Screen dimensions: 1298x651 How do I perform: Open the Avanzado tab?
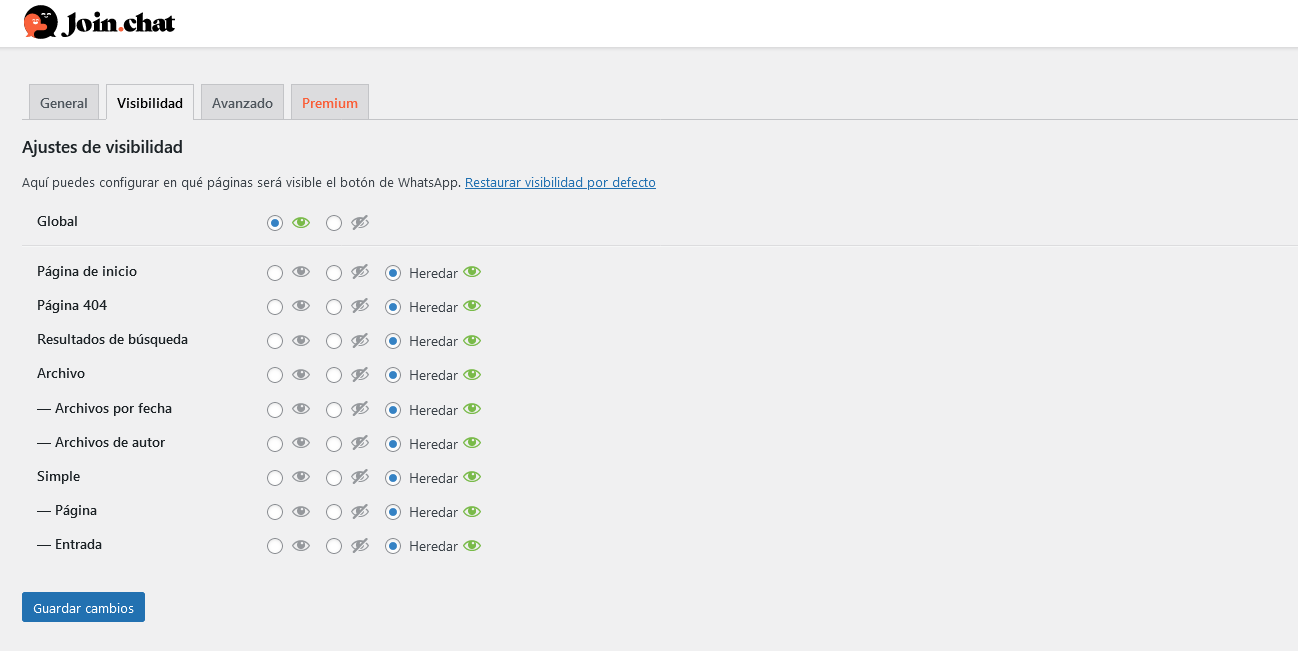(x=242, y=103)
